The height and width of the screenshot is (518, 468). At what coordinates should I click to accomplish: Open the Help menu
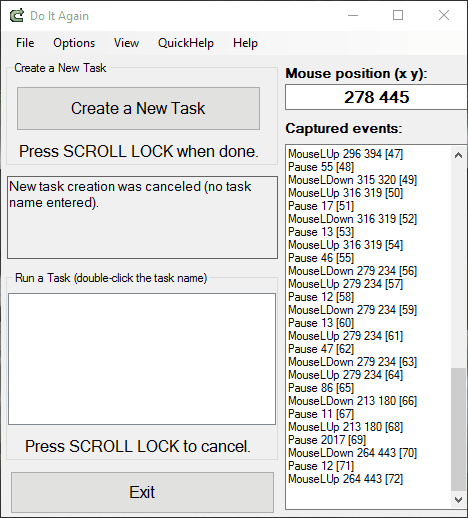coord(245,43)
